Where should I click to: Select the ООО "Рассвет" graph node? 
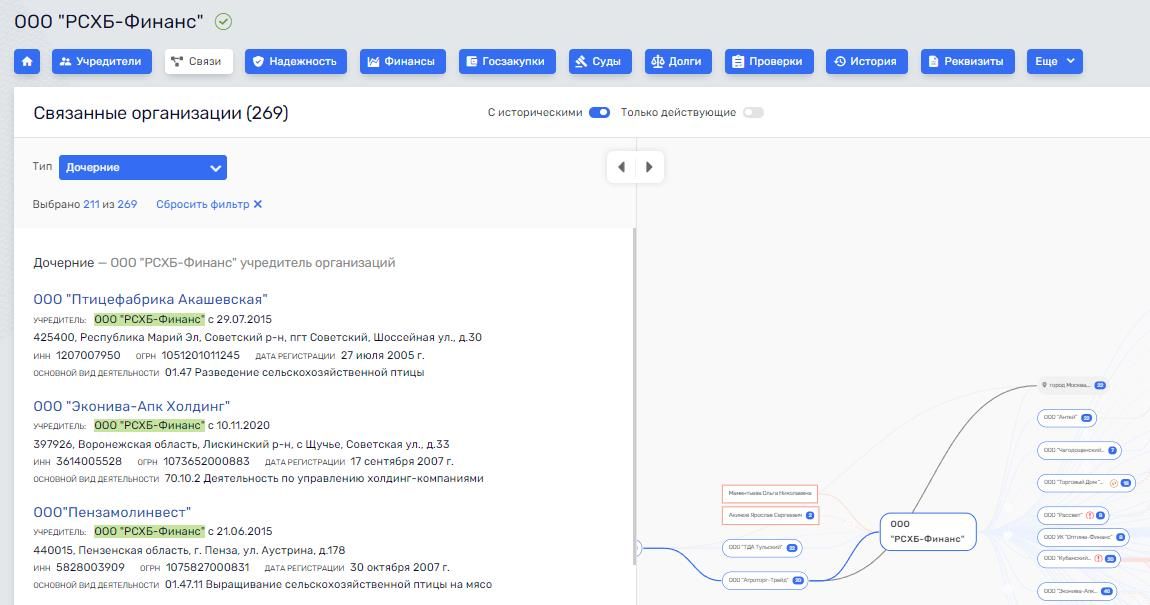point(1073,516)
